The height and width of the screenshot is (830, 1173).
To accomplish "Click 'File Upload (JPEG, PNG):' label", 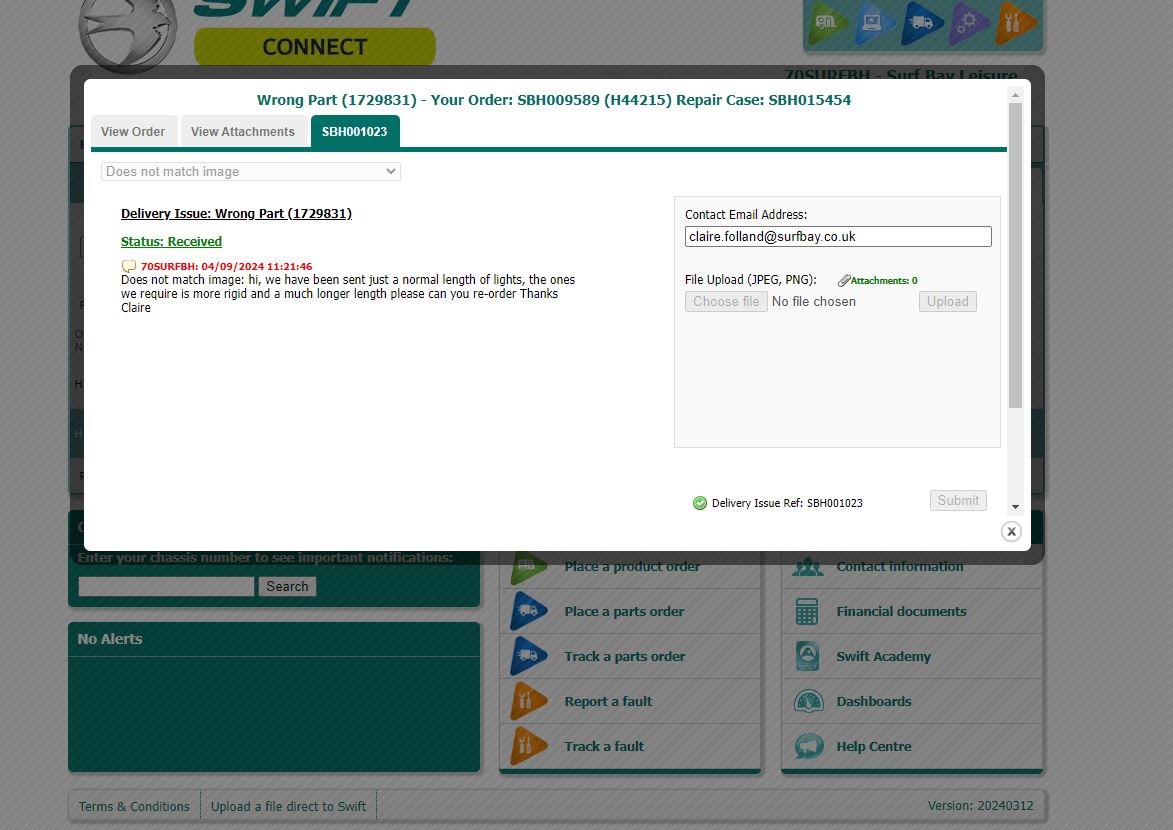I will tap(750, 280).
